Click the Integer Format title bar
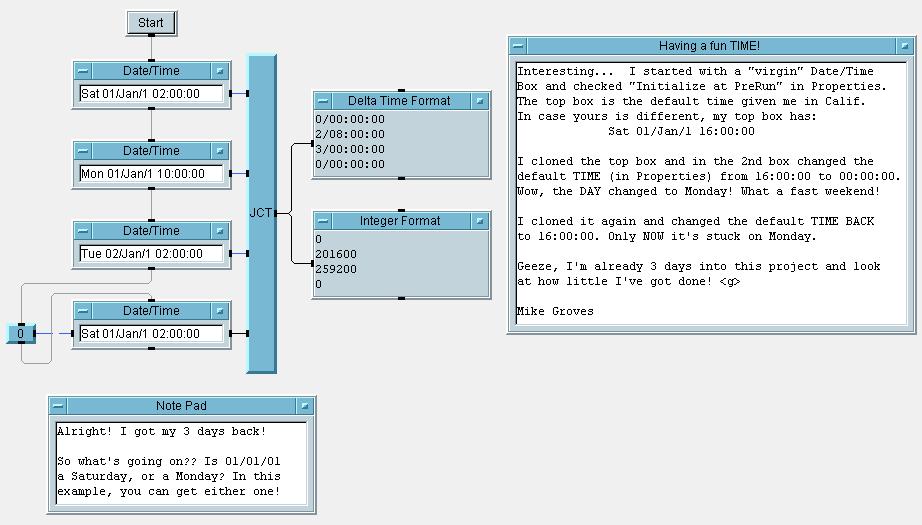The height and width of the screenshot is (525, 922). [x=400, y=221]
